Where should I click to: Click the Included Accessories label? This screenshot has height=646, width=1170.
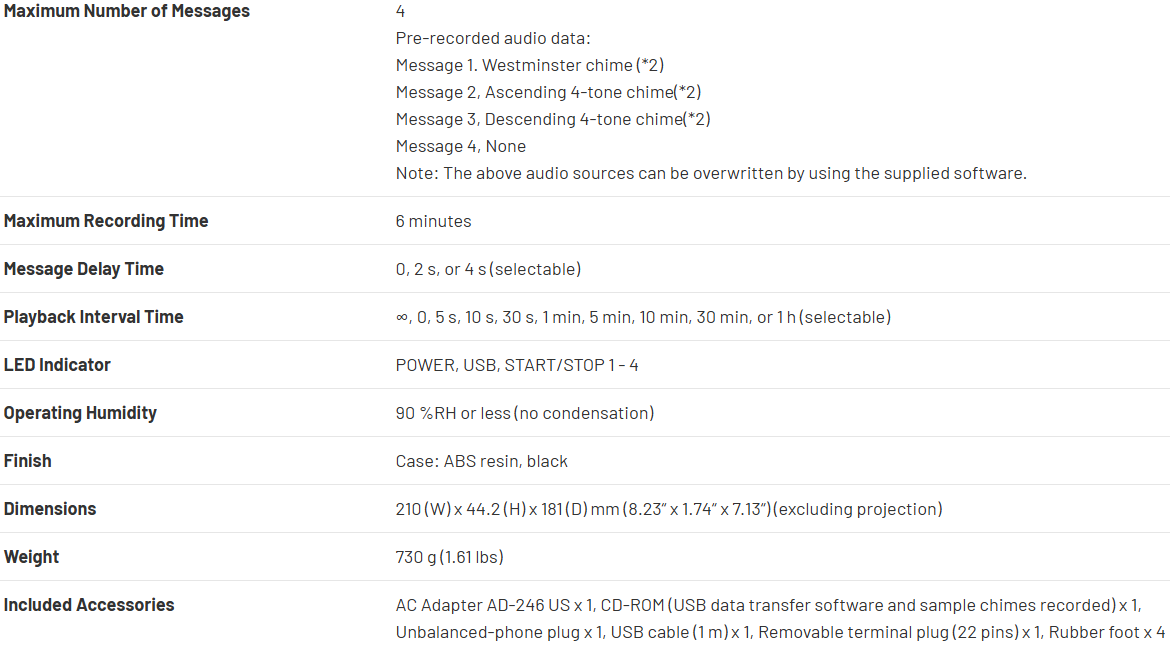pos(89,605)
